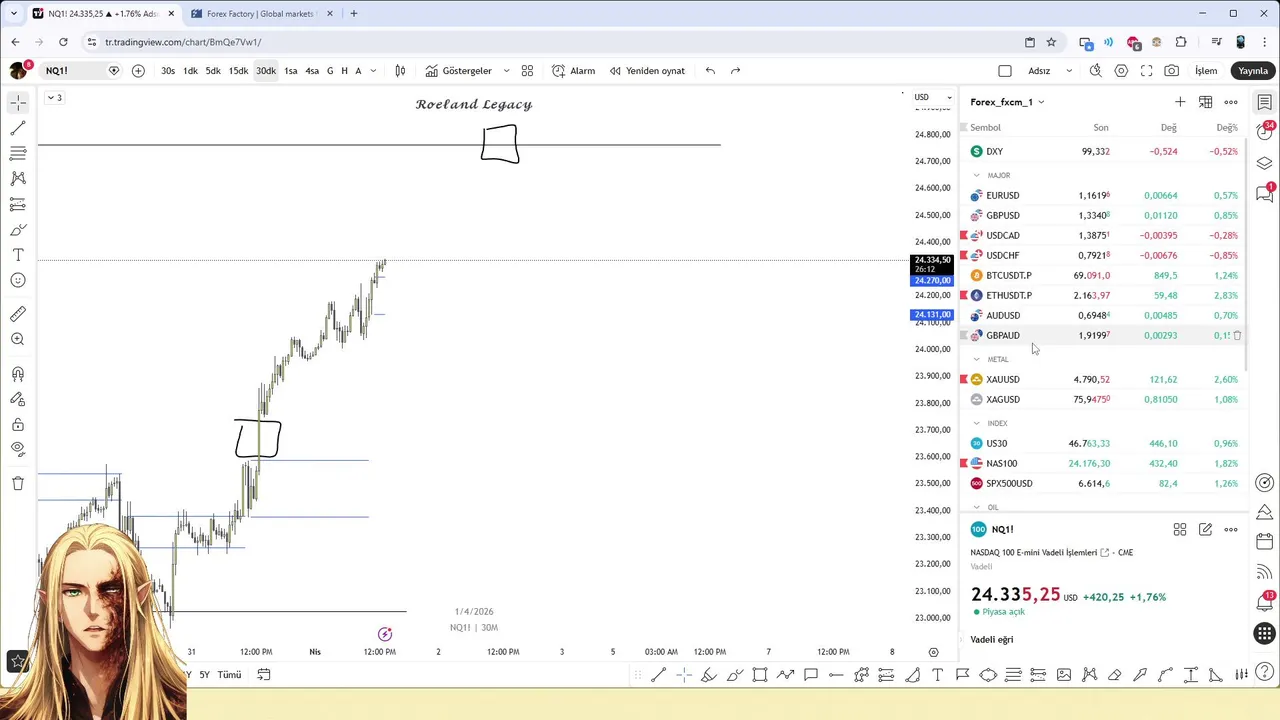This screenshot has width=1280, height=720.
Task: Start Yeniden oynat bar replay
Action: 647,71
